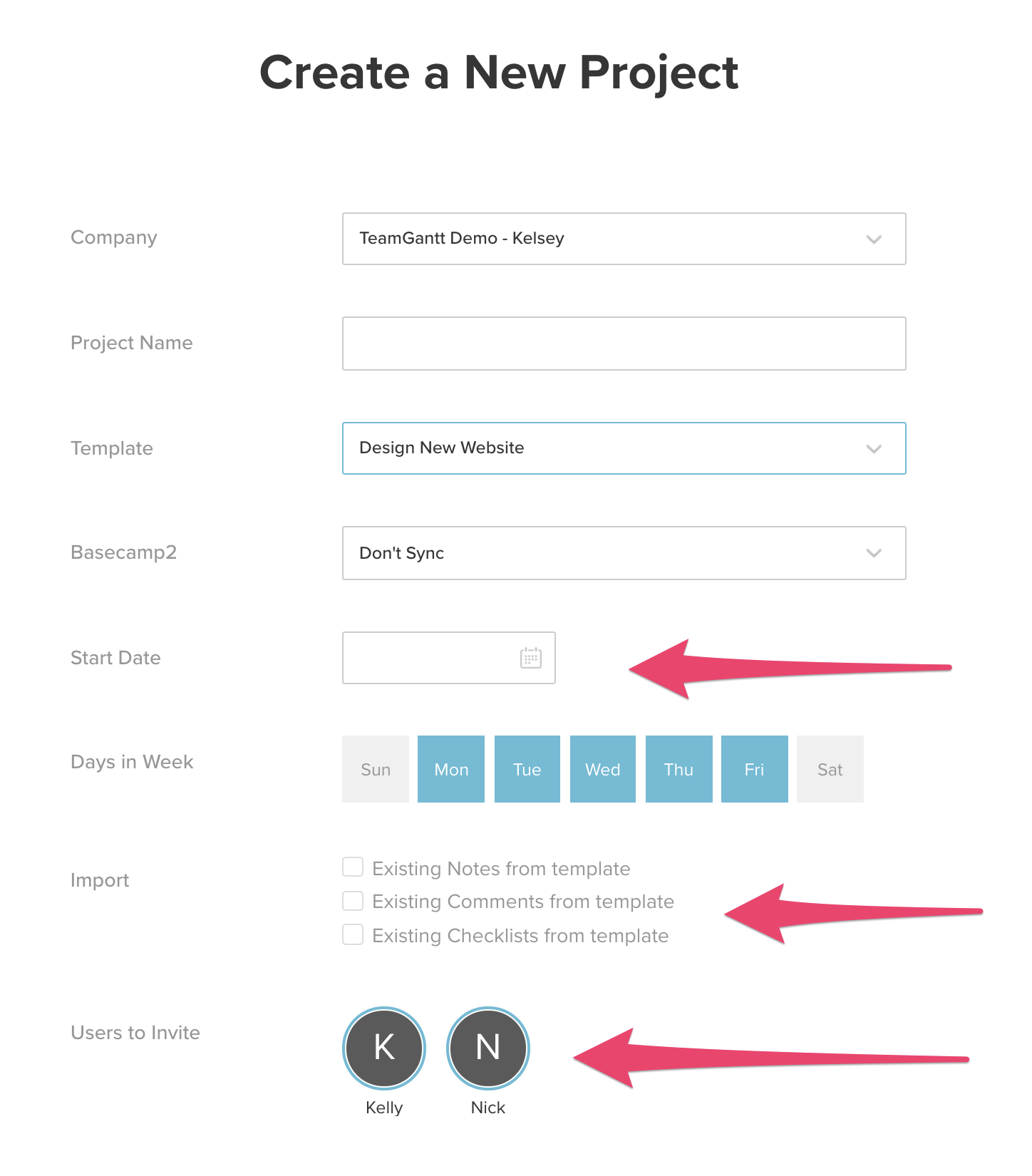Open the Basecamp2 sync dropdown
Viewport: 1032px width, 1176px height.
click(x=624, y=553)
